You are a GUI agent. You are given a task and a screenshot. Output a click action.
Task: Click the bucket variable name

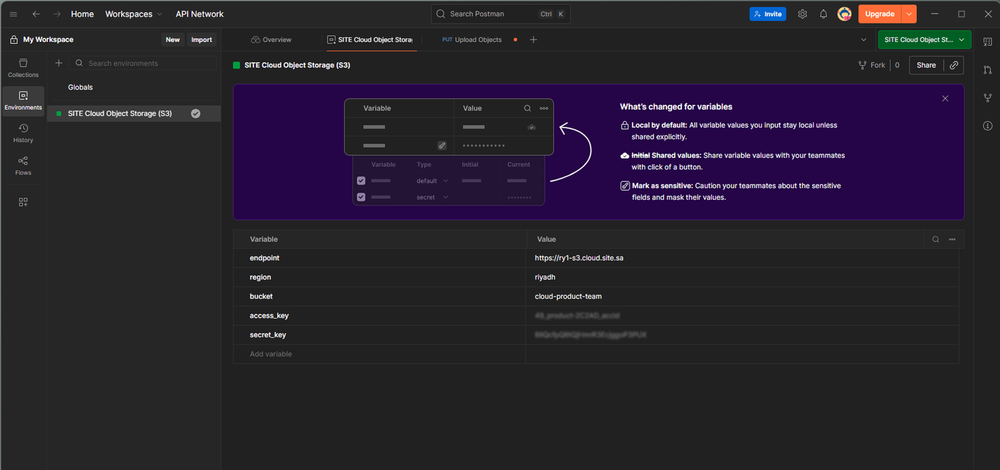click(261, 297)
